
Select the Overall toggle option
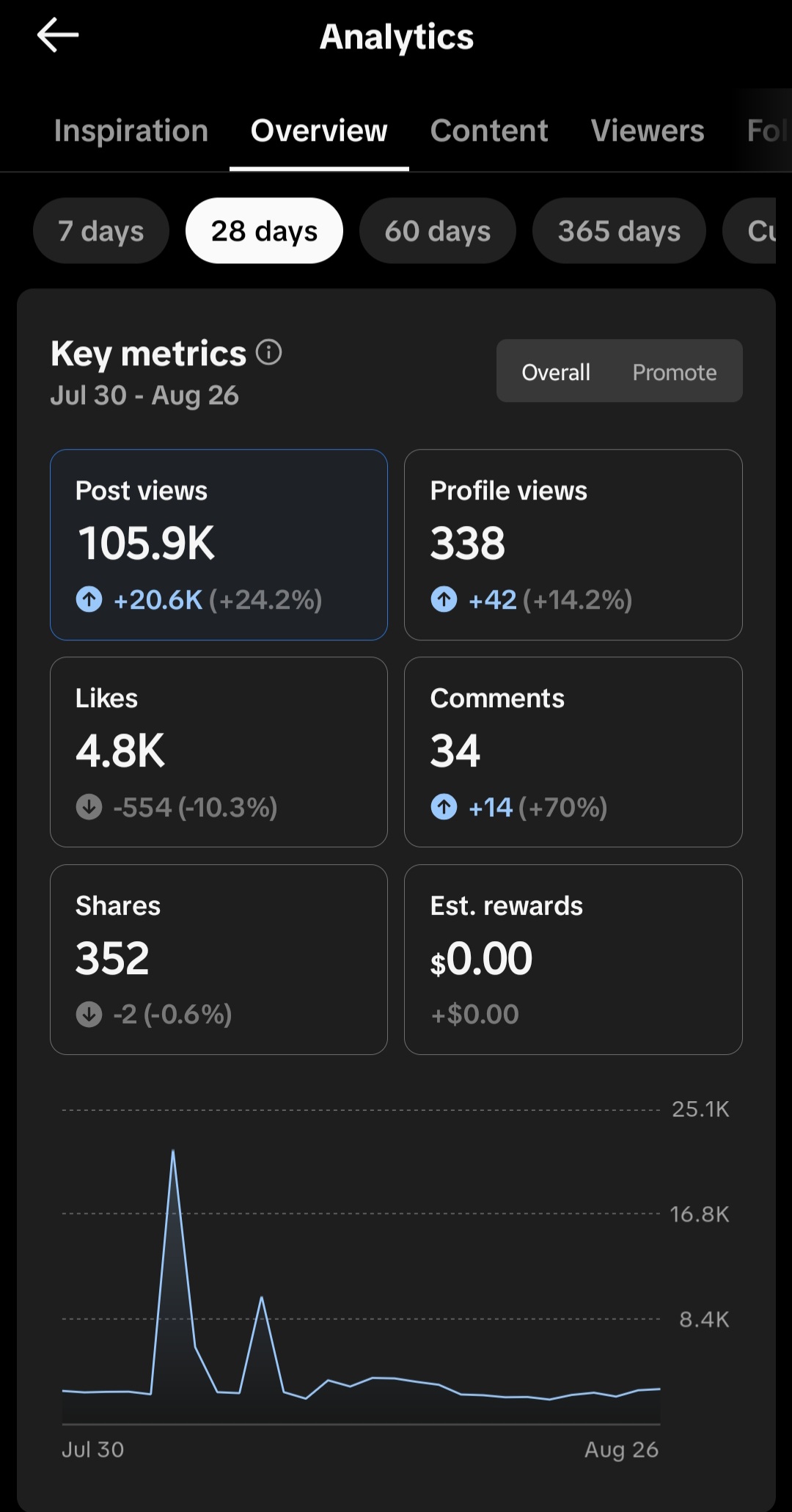(x=556, y=372)
